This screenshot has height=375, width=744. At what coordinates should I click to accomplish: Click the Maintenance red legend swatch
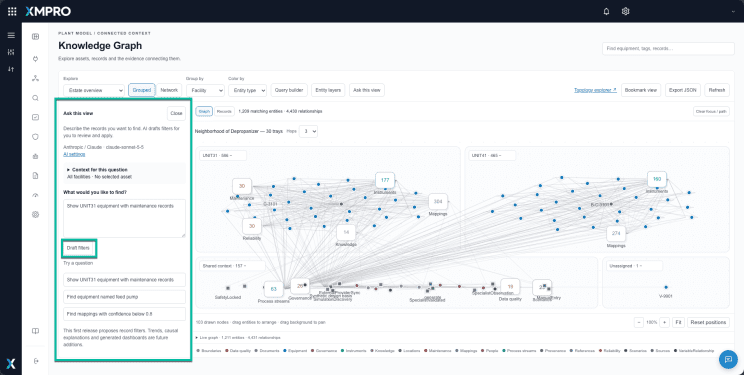pyautogui.click(x=426, y=351)
